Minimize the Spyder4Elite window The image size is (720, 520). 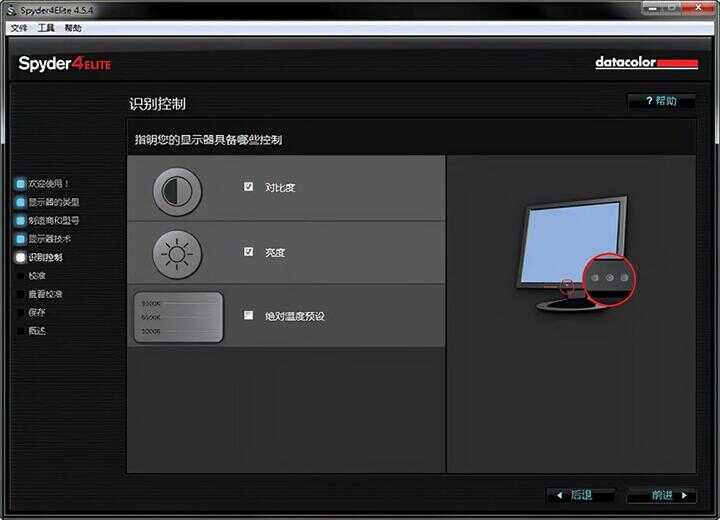point(652,8)
